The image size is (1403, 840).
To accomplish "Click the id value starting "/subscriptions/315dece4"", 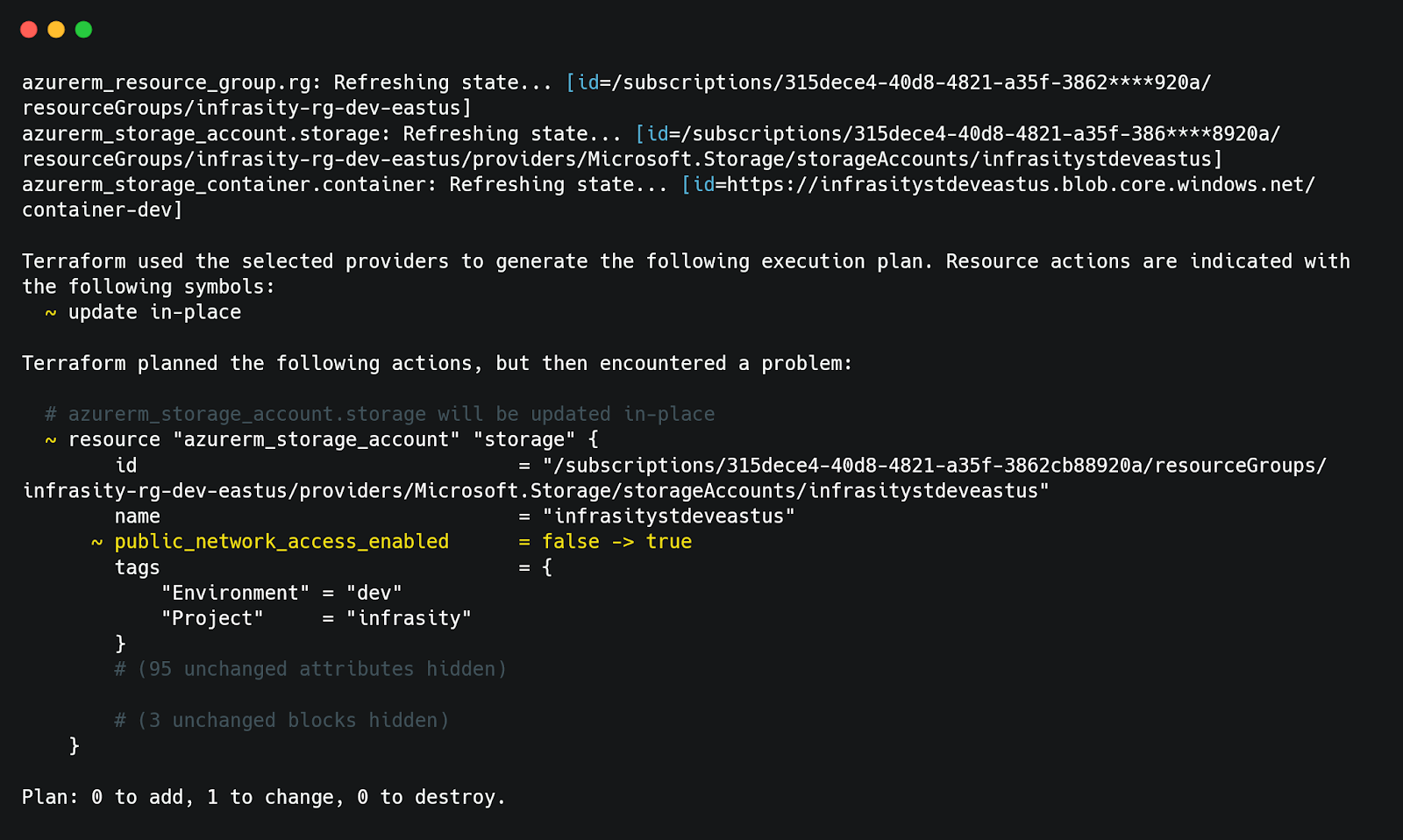I will tap(934, 465).
